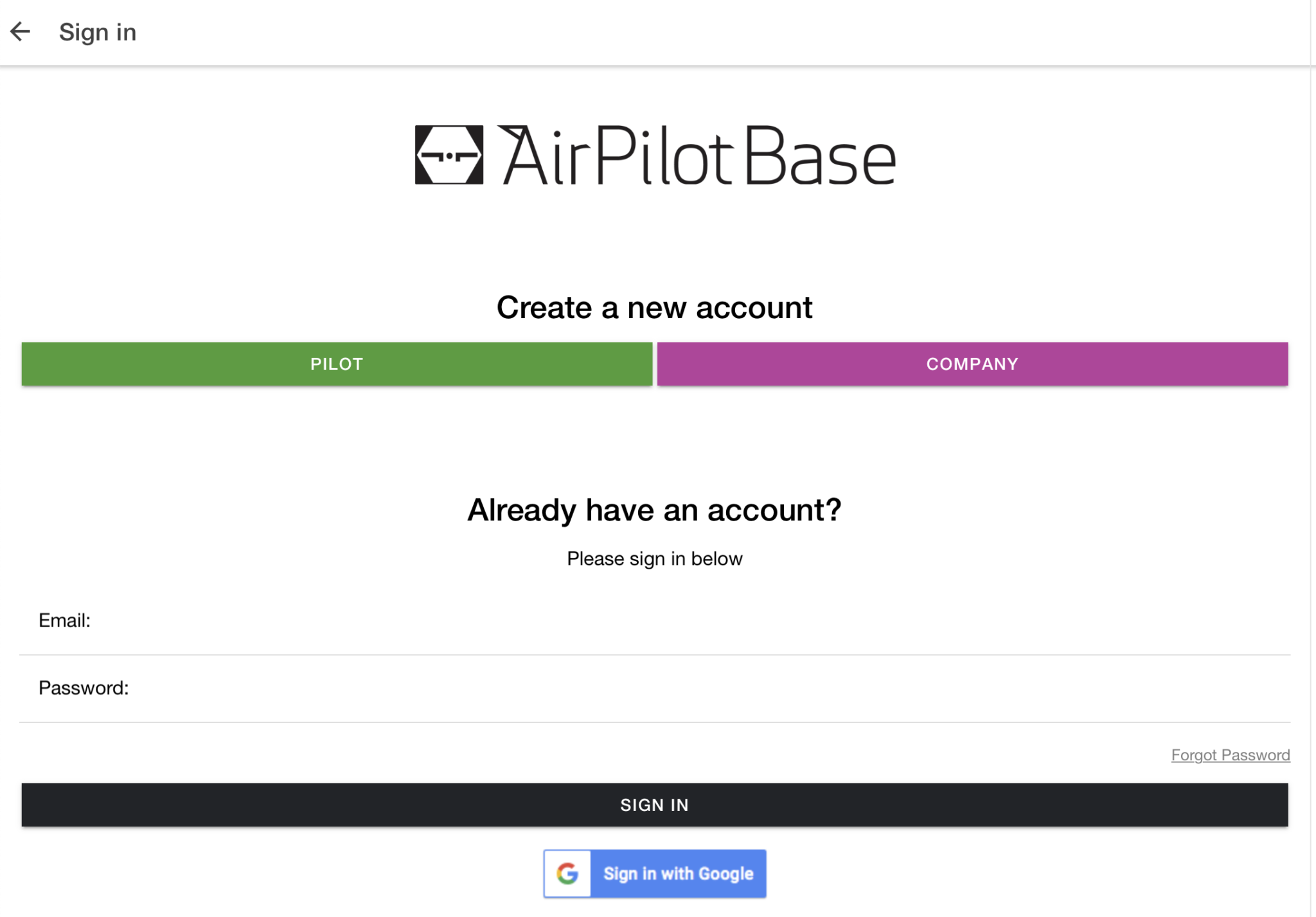Click the Please sign in below text
The height and width of the screenshot is (917, 1316).
[654, 558]
